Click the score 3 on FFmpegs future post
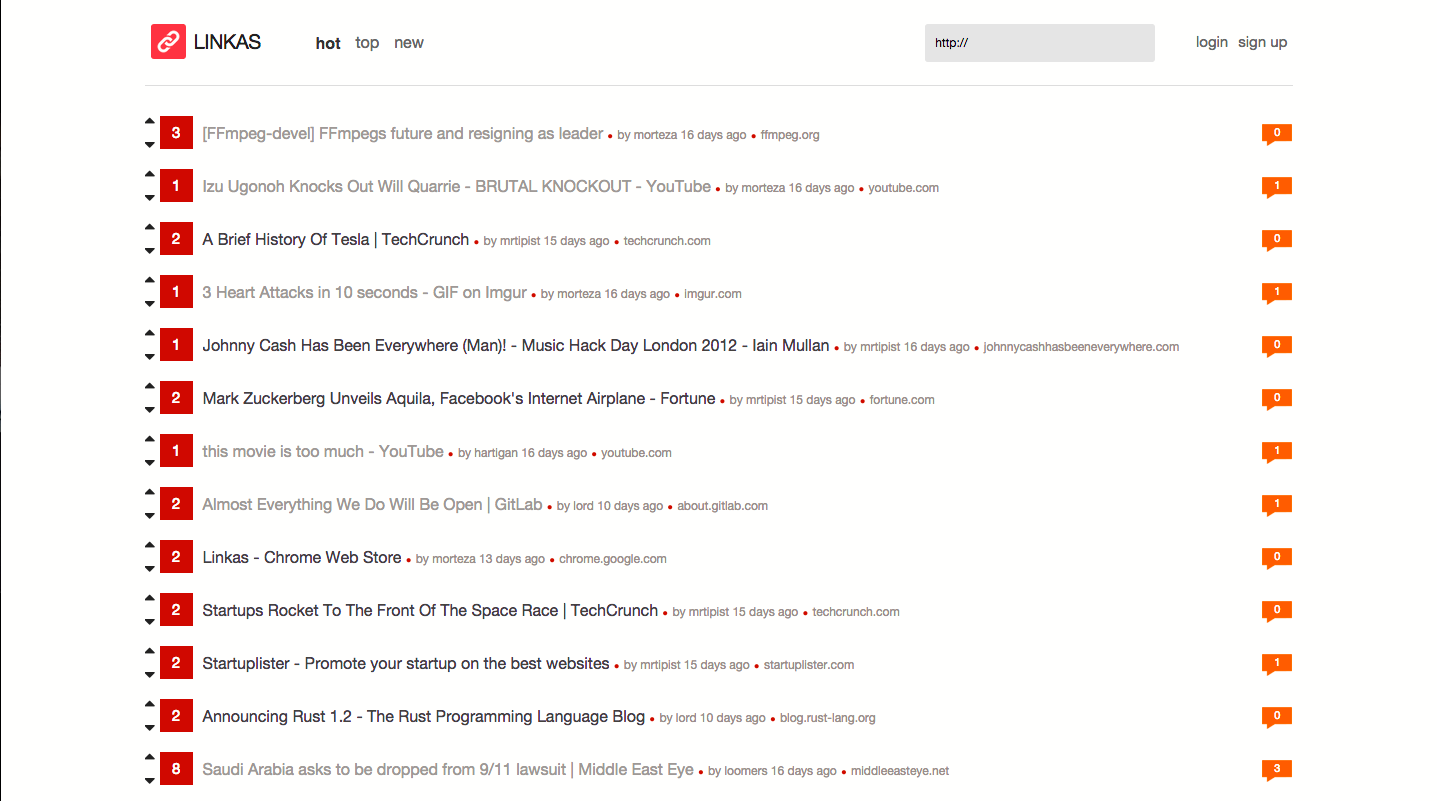Image resolution: width=1437 pixels, height=801 pixels. pos(176,133)
